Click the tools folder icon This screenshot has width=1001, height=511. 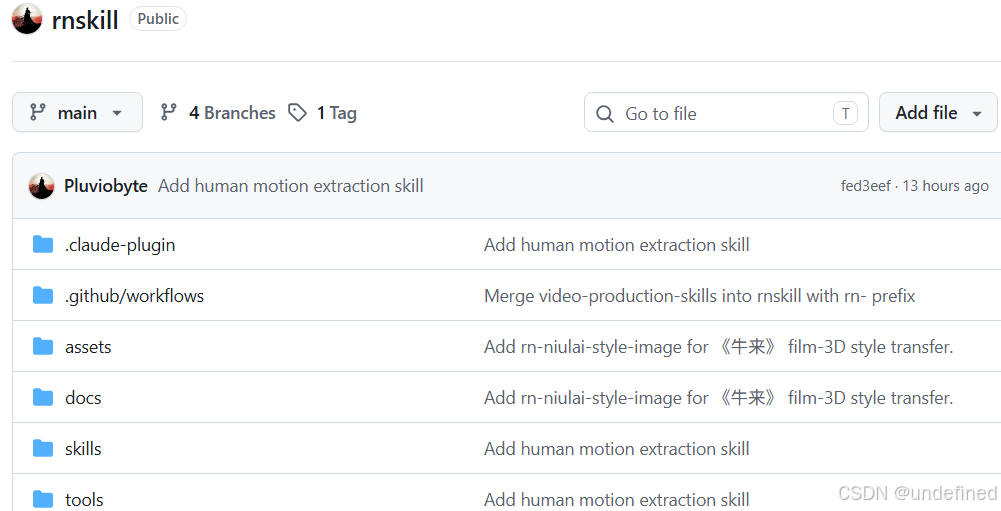point(43,499)
